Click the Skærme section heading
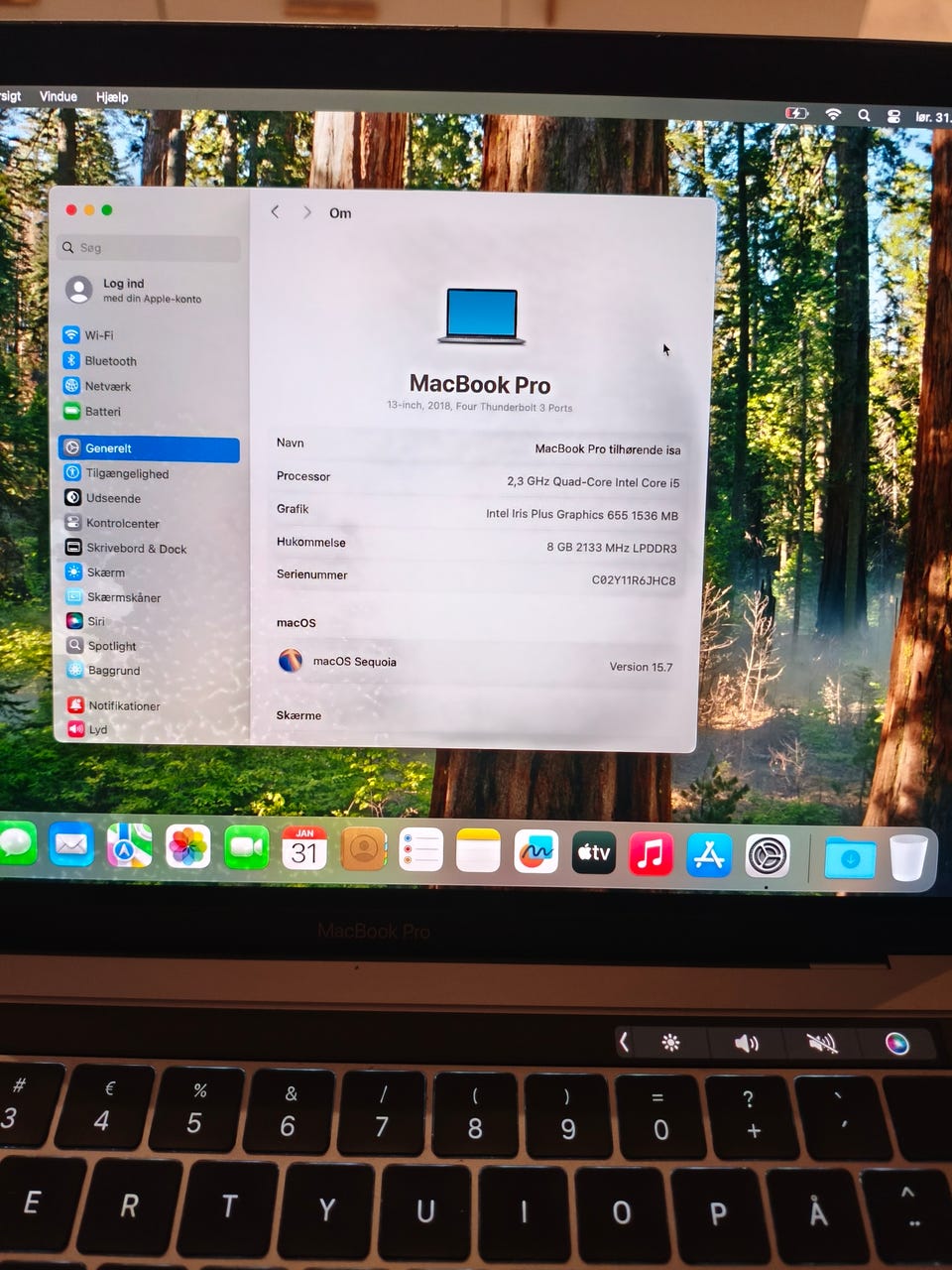 tap(298, 715)
